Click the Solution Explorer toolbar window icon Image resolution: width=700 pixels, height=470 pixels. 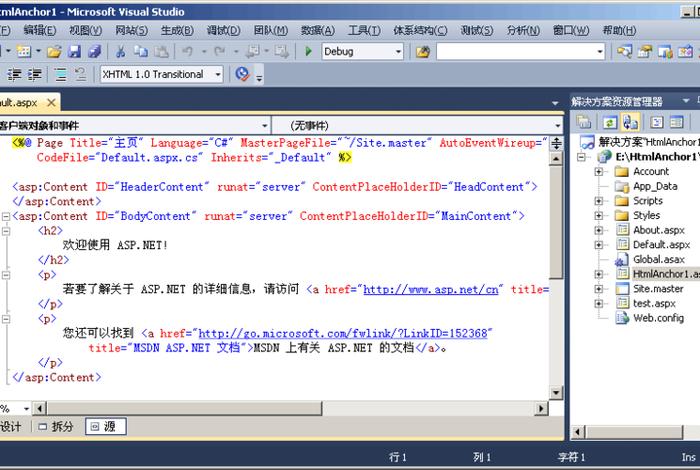(624, 52)
